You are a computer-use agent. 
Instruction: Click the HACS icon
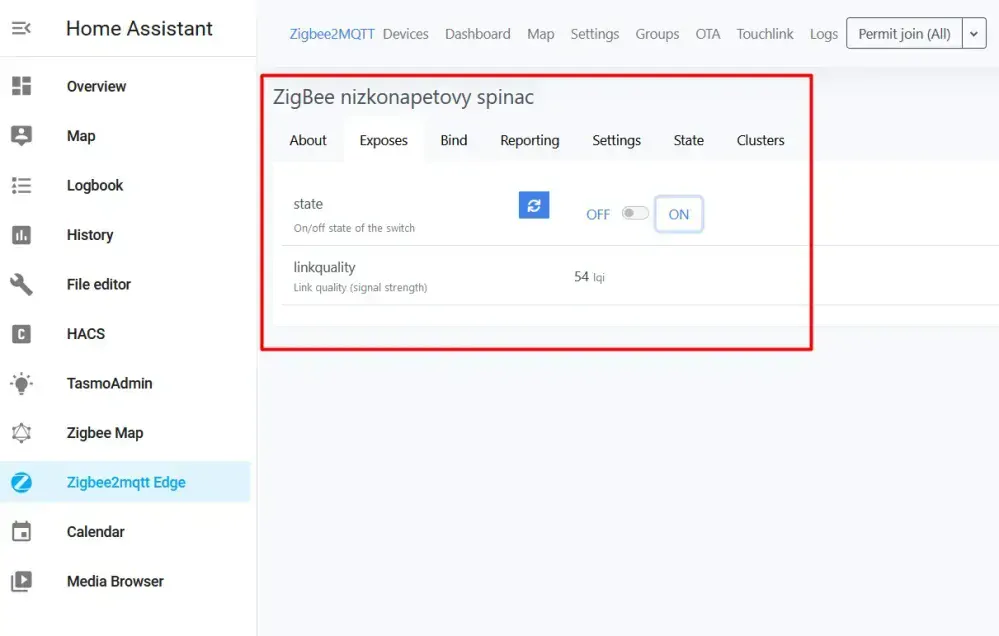tap(21, 333)
